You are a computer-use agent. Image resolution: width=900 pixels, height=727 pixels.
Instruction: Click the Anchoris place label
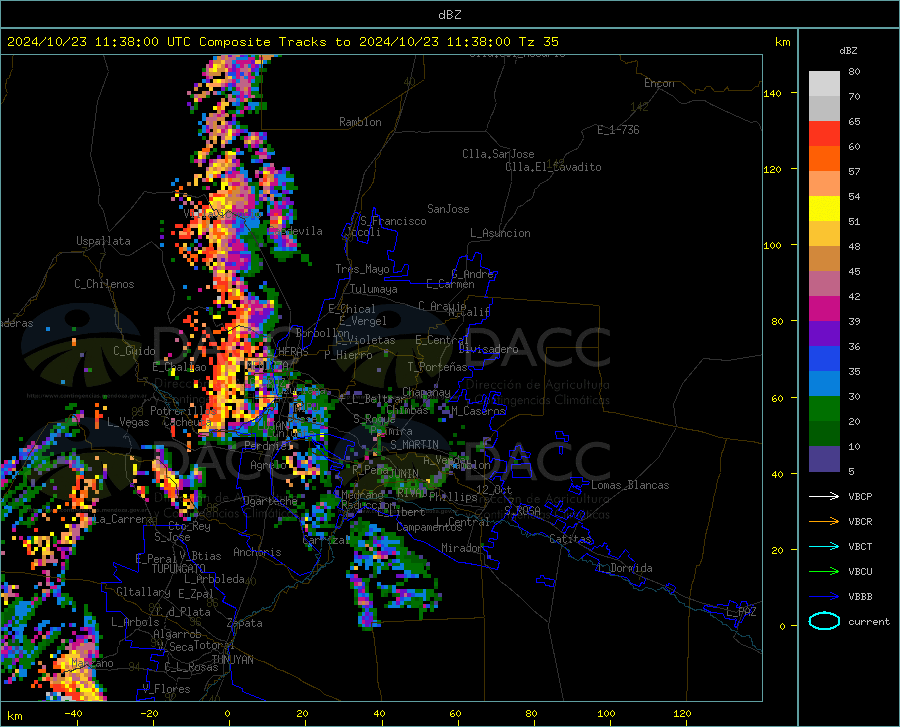pyautogui.click(x=257, y=552)
